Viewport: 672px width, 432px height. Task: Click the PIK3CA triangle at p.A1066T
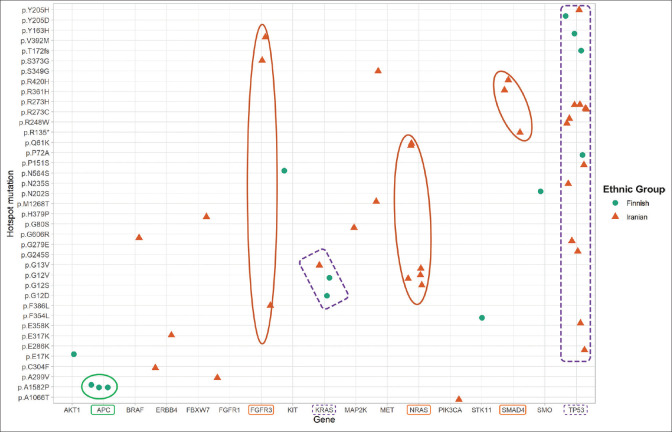[x=459, y=399]
